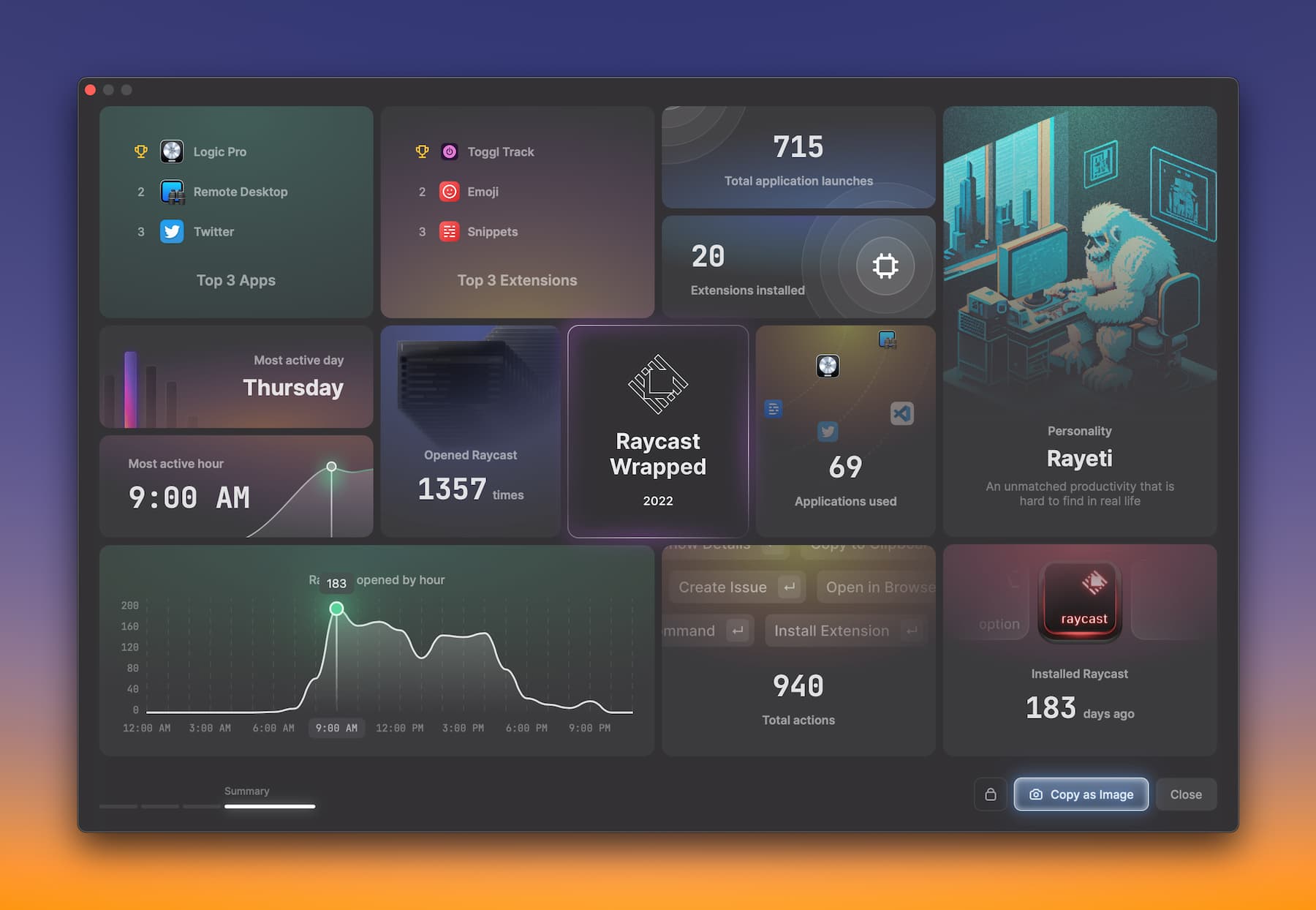The image size is (1316, 910).
Task: Click the 9:00 AM axis label
Action: (x=336, y=728)
